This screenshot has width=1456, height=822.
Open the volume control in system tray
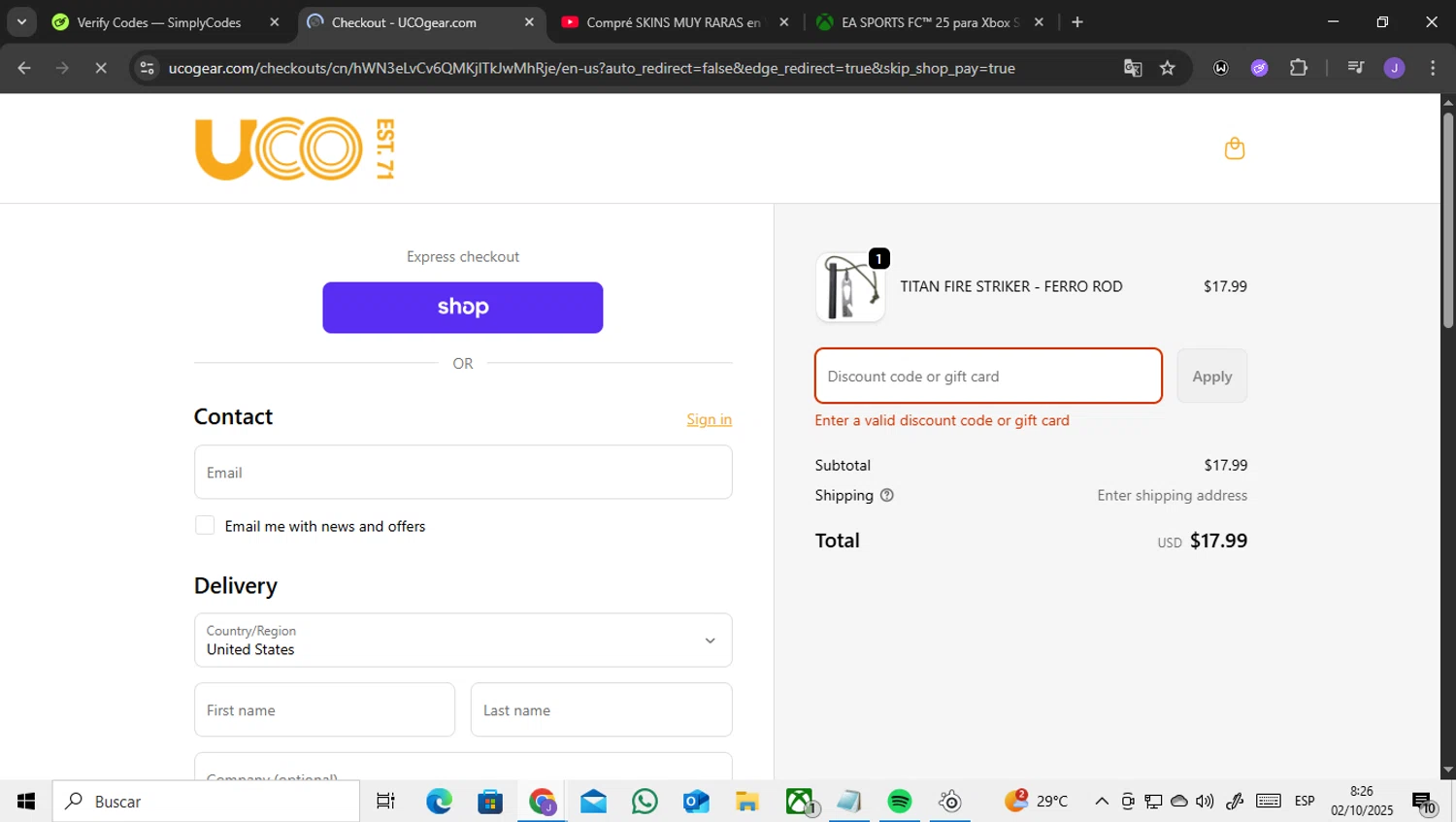(x=1205, y=802)
